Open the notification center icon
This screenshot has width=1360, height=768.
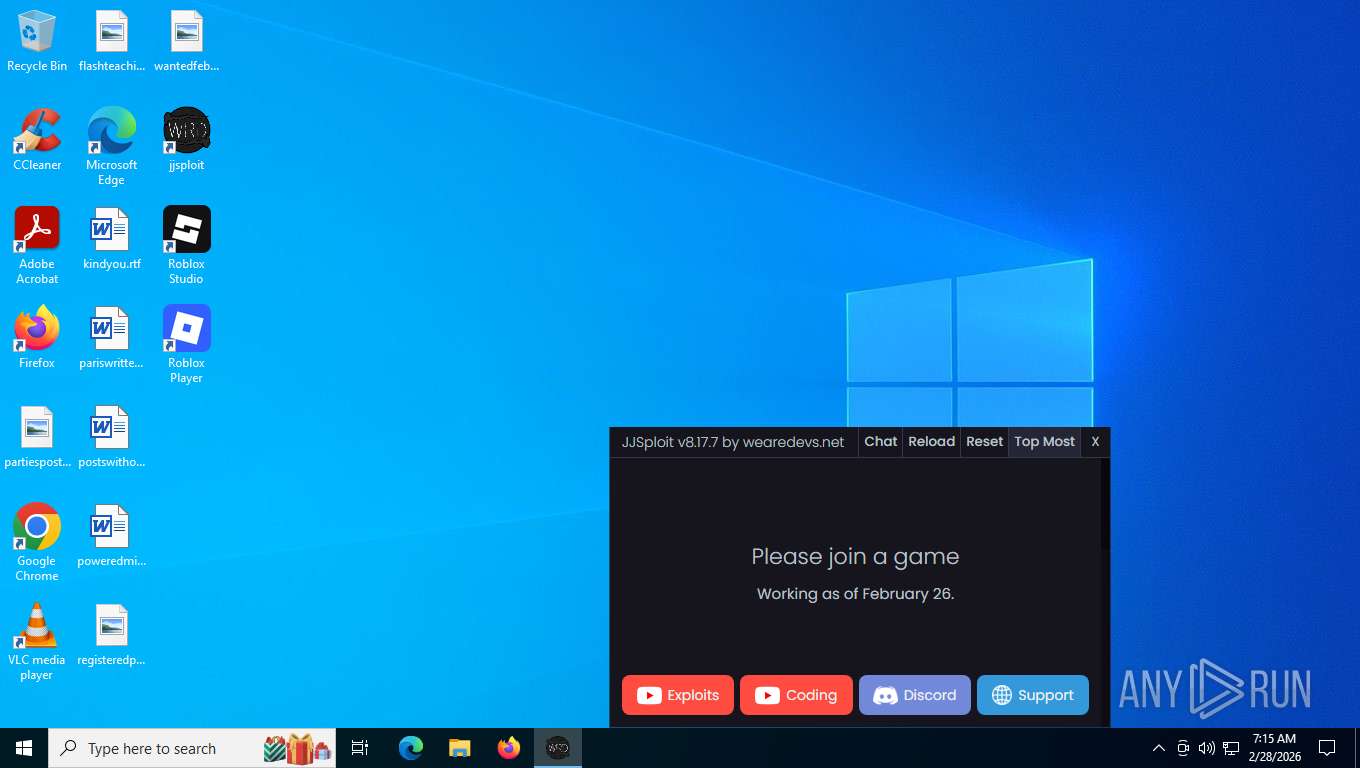pyautogui.click(x=1328, y=748)
